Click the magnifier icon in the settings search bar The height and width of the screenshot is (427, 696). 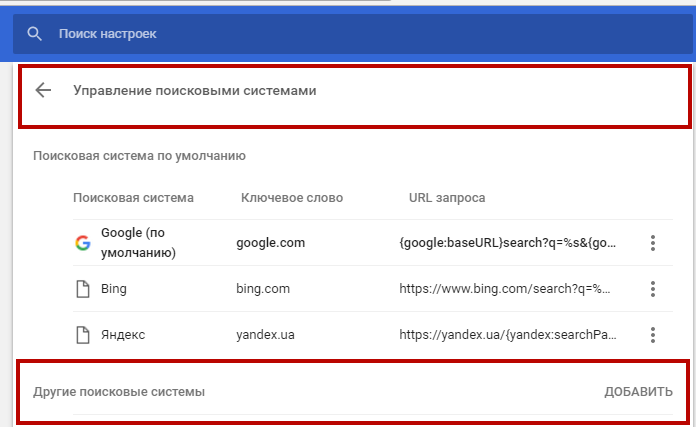34,34
